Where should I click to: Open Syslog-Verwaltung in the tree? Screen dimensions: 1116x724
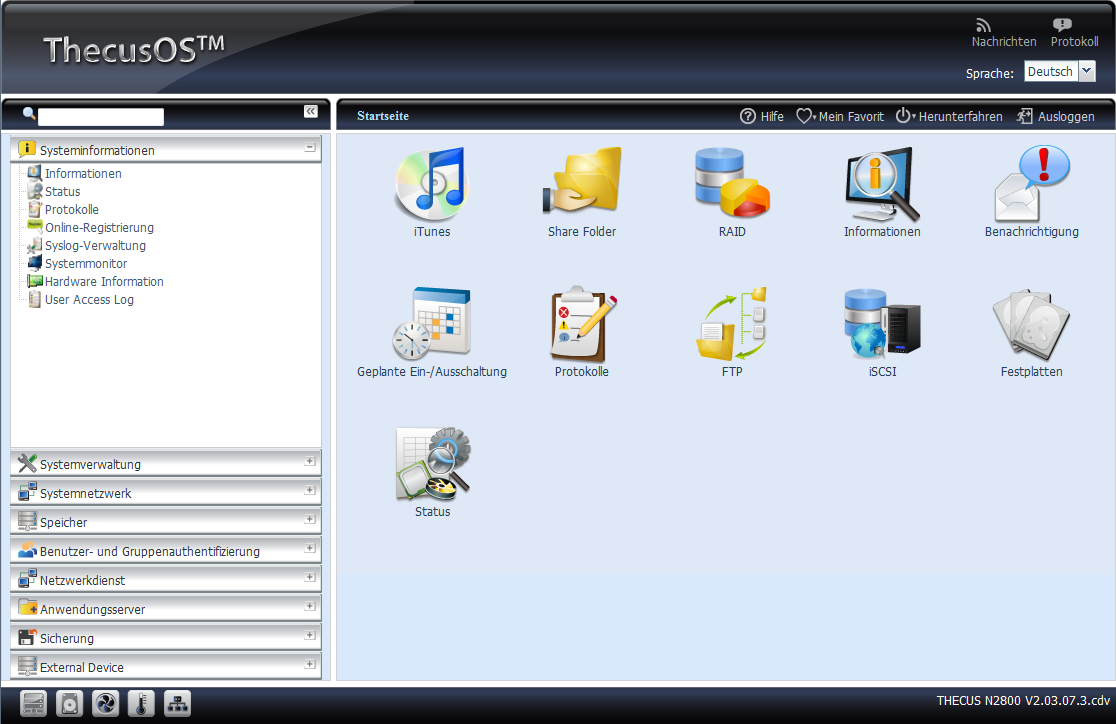(x=95, y=246)
